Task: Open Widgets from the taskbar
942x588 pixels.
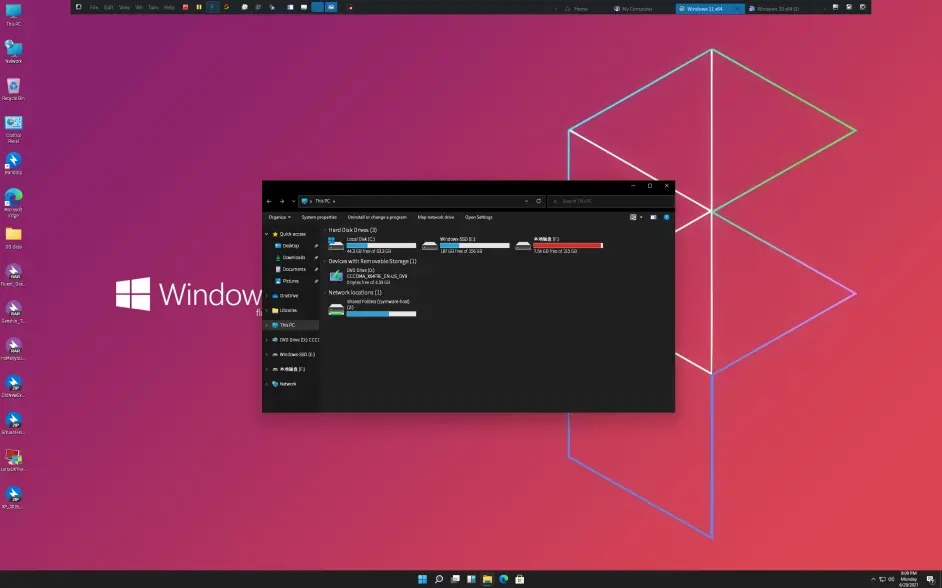Action: click(x=471, y=579)
